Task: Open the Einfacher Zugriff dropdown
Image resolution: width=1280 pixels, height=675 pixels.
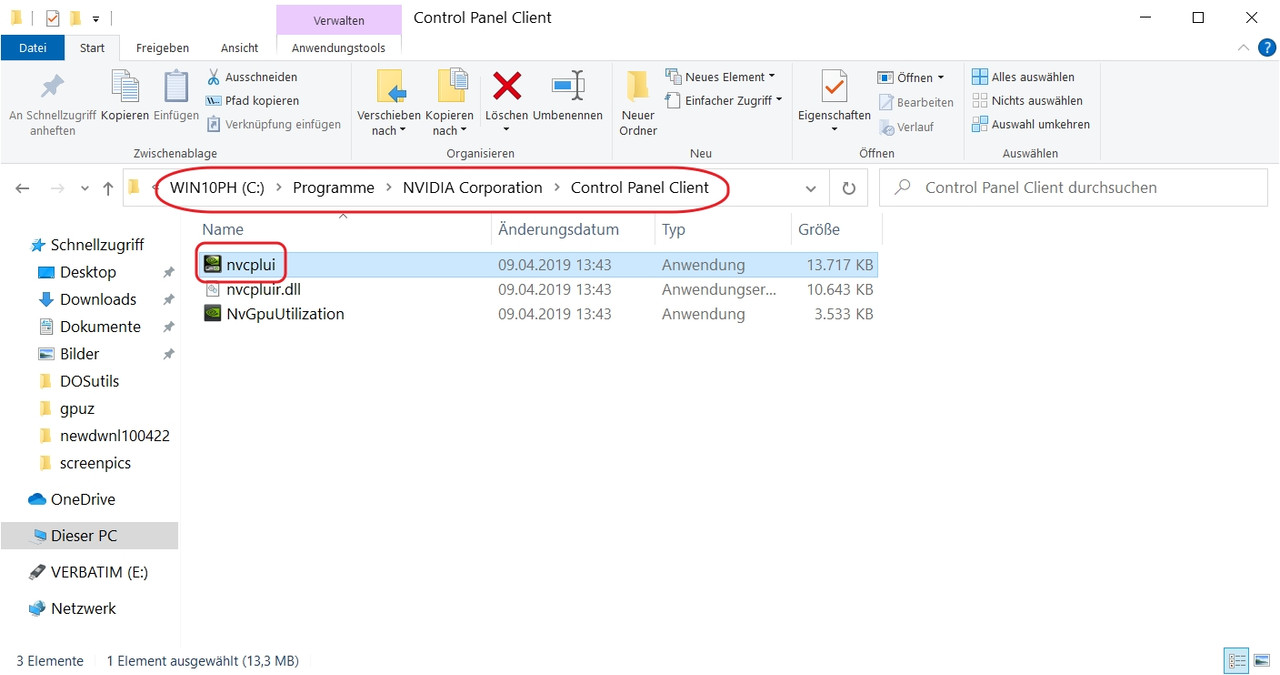Action: (723, 101)
